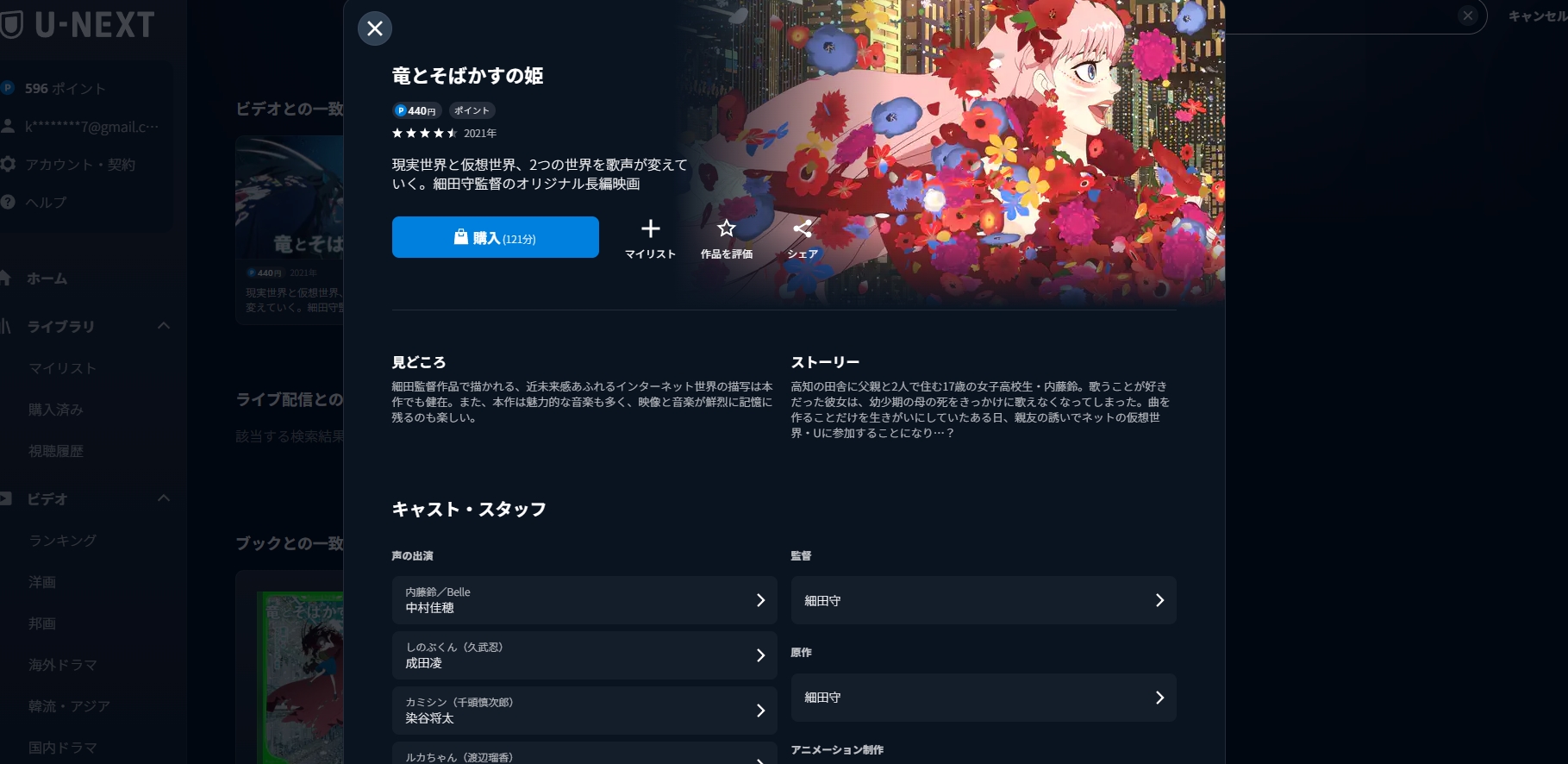Clear the search field with the X icon
The image size is (1568, 764).
click(1468, 16)
